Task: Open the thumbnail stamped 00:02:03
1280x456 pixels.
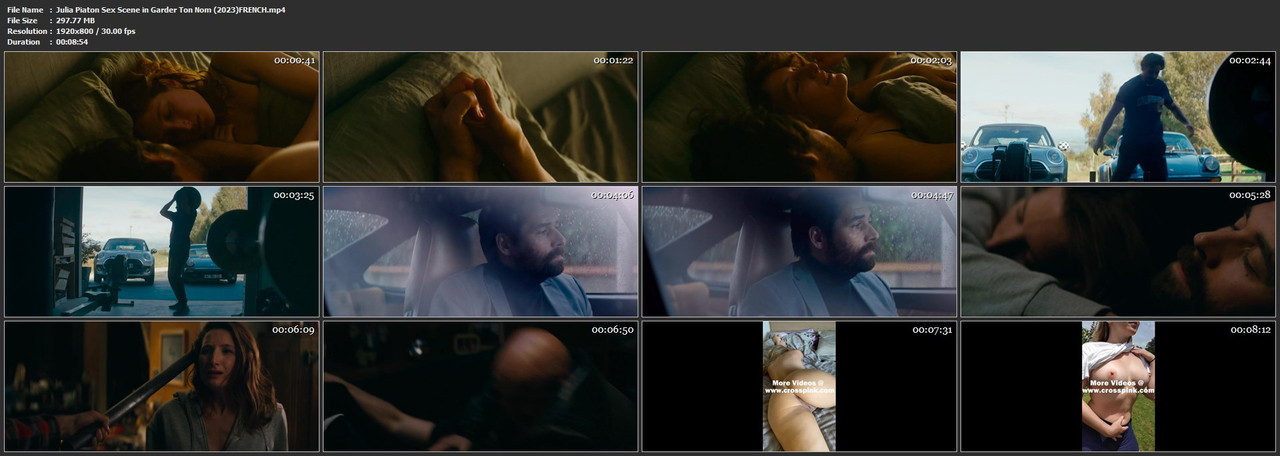Action: [799, 117]
